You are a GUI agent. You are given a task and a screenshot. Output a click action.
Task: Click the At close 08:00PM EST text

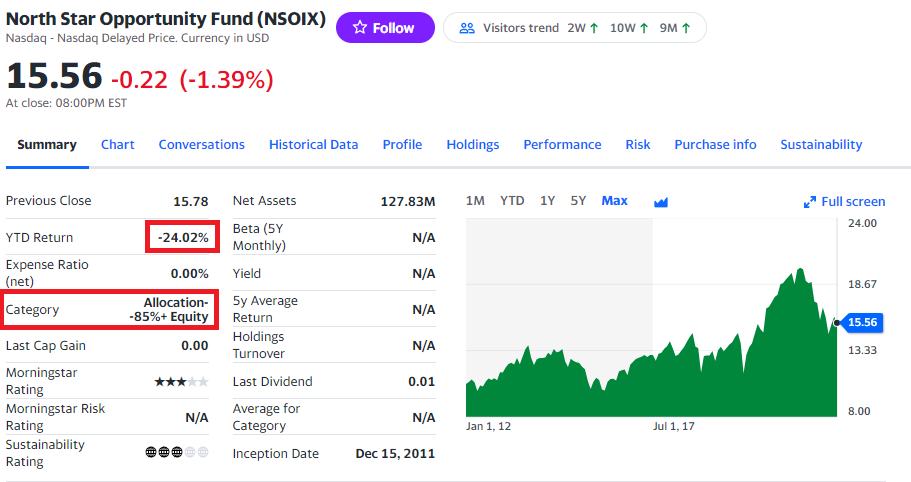pyautogui.click(x=66, y=103)
